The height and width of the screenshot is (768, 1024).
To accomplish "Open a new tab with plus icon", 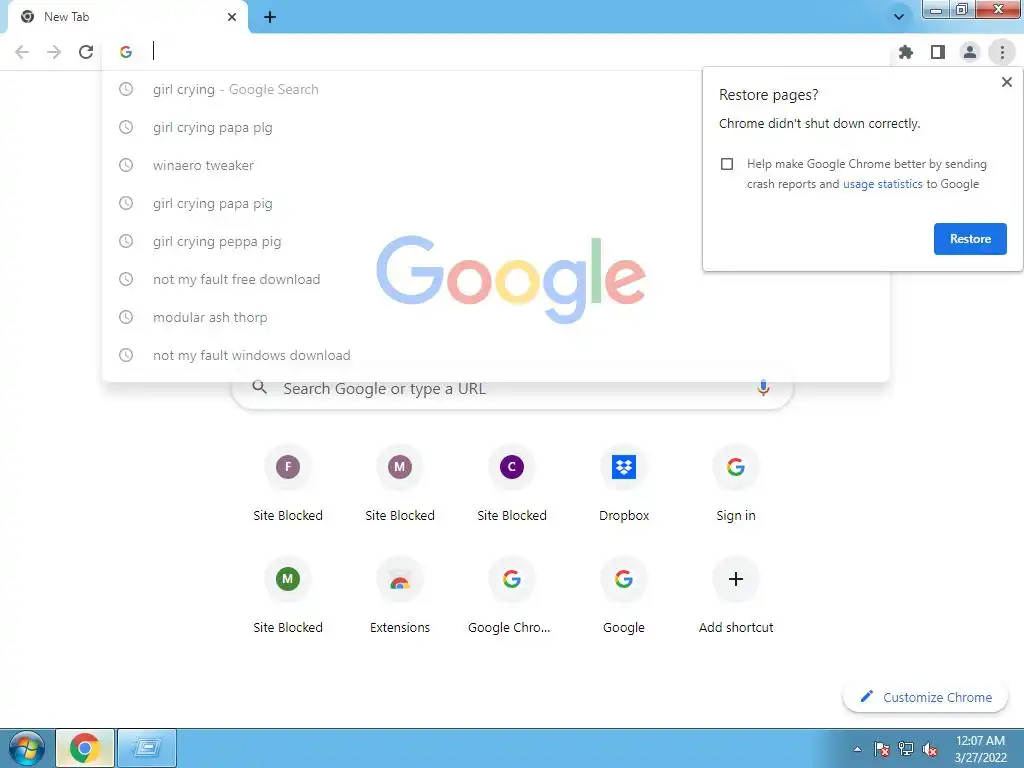I will 270,17.
